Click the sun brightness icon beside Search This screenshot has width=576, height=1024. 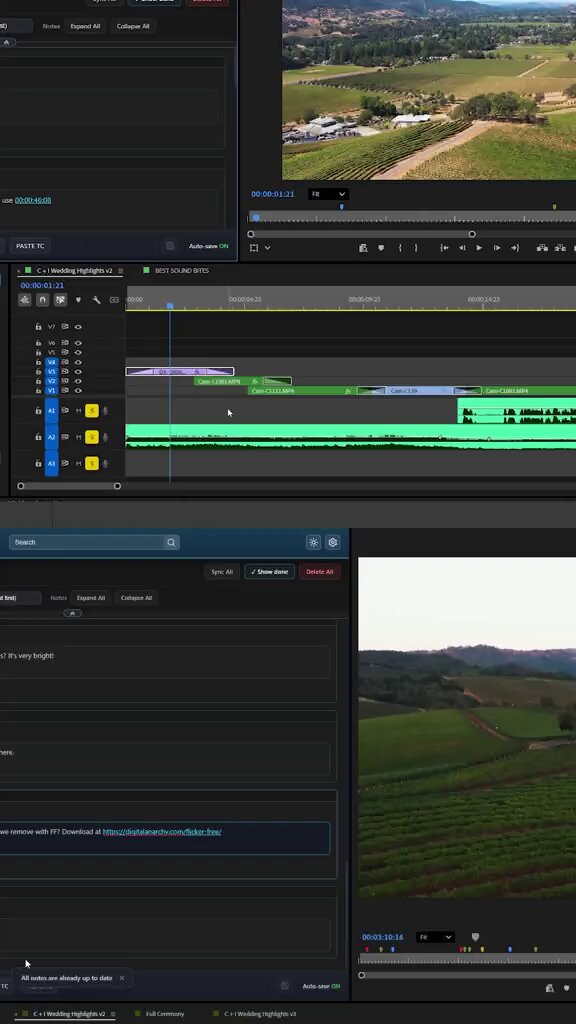pyautogui.click(x=313, y=542)
